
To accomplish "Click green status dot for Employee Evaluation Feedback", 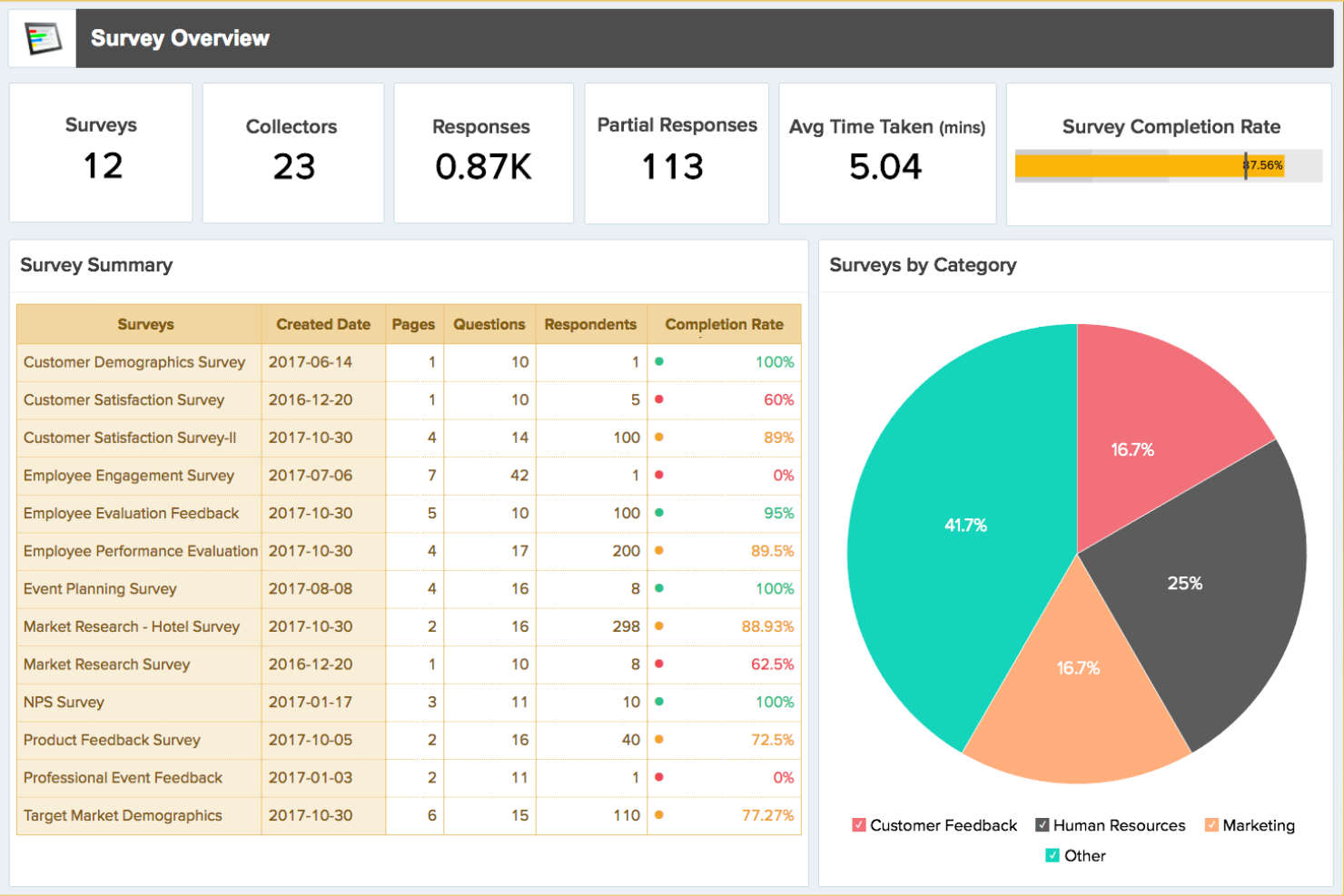I will tap(657, 513).
